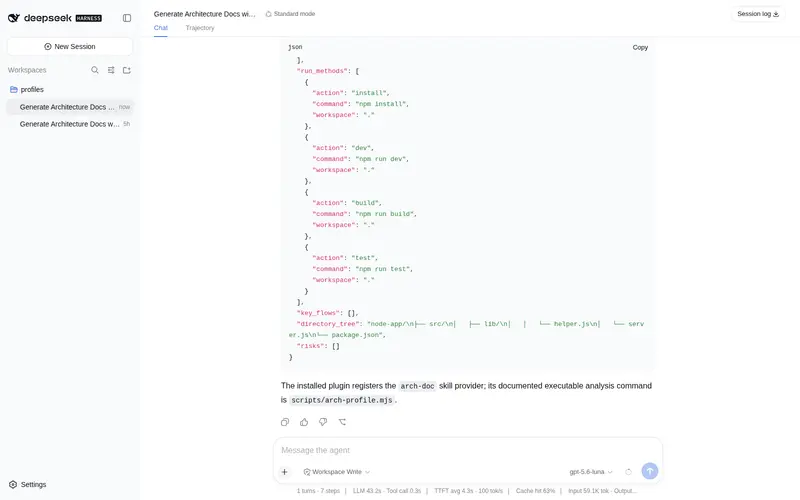The image size is (800, 500).
Task: Click the "npm install" command value
Action: click(x=382, y=104)
